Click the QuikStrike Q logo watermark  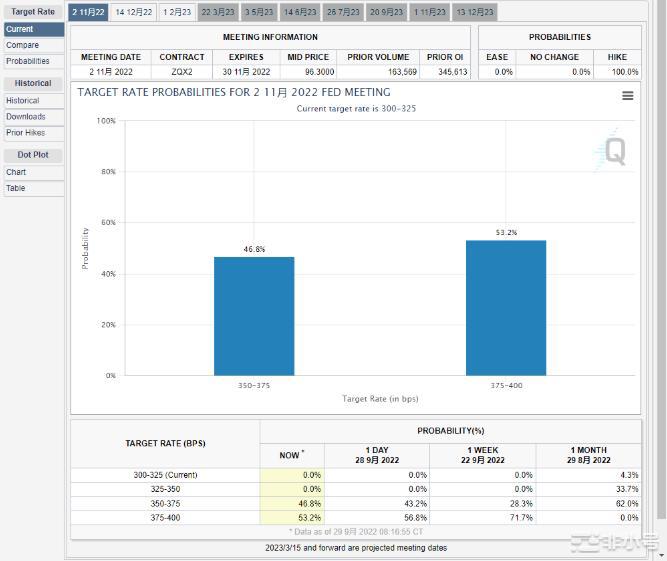(x=612, y=152)
